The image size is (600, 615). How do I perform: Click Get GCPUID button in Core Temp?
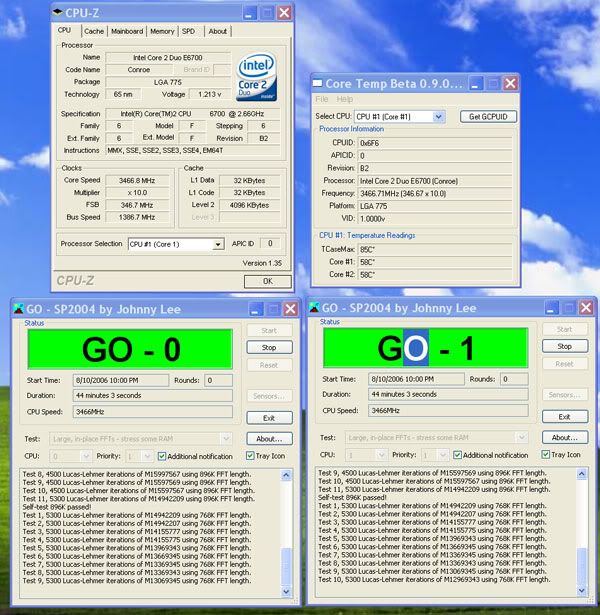(488, 116)
